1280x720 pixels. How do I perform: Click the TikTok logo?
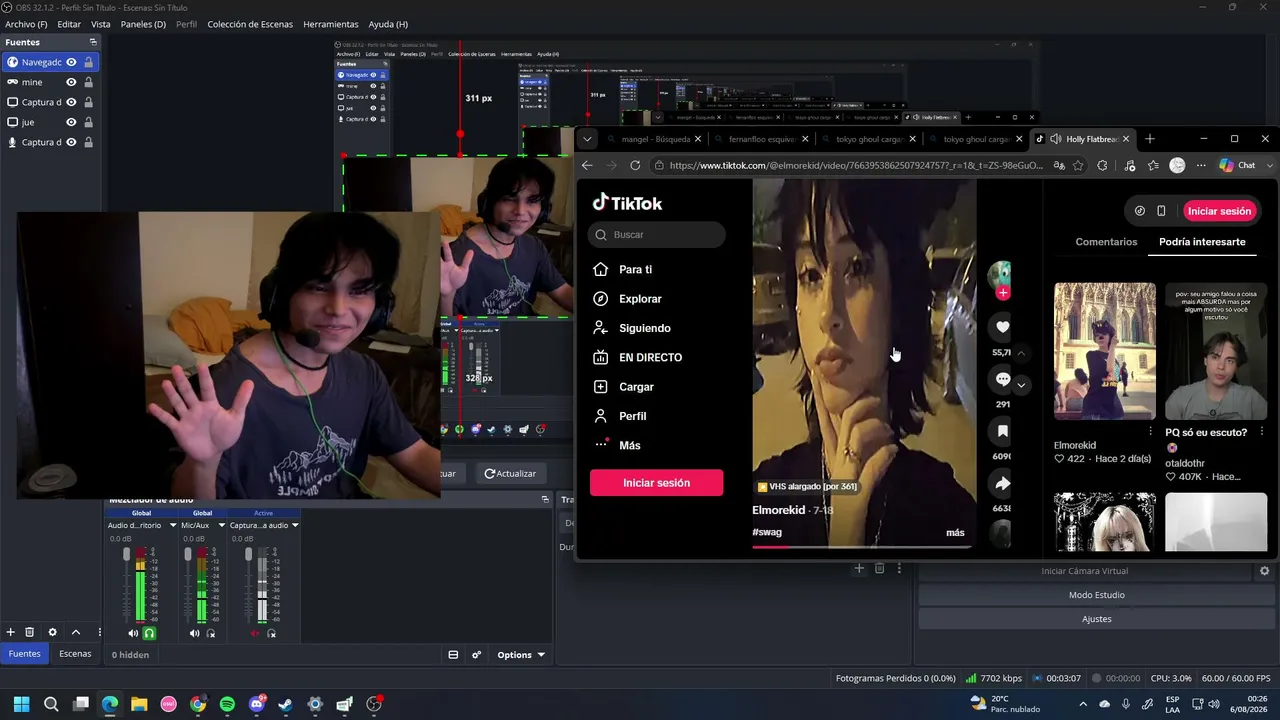pos(627,202)
